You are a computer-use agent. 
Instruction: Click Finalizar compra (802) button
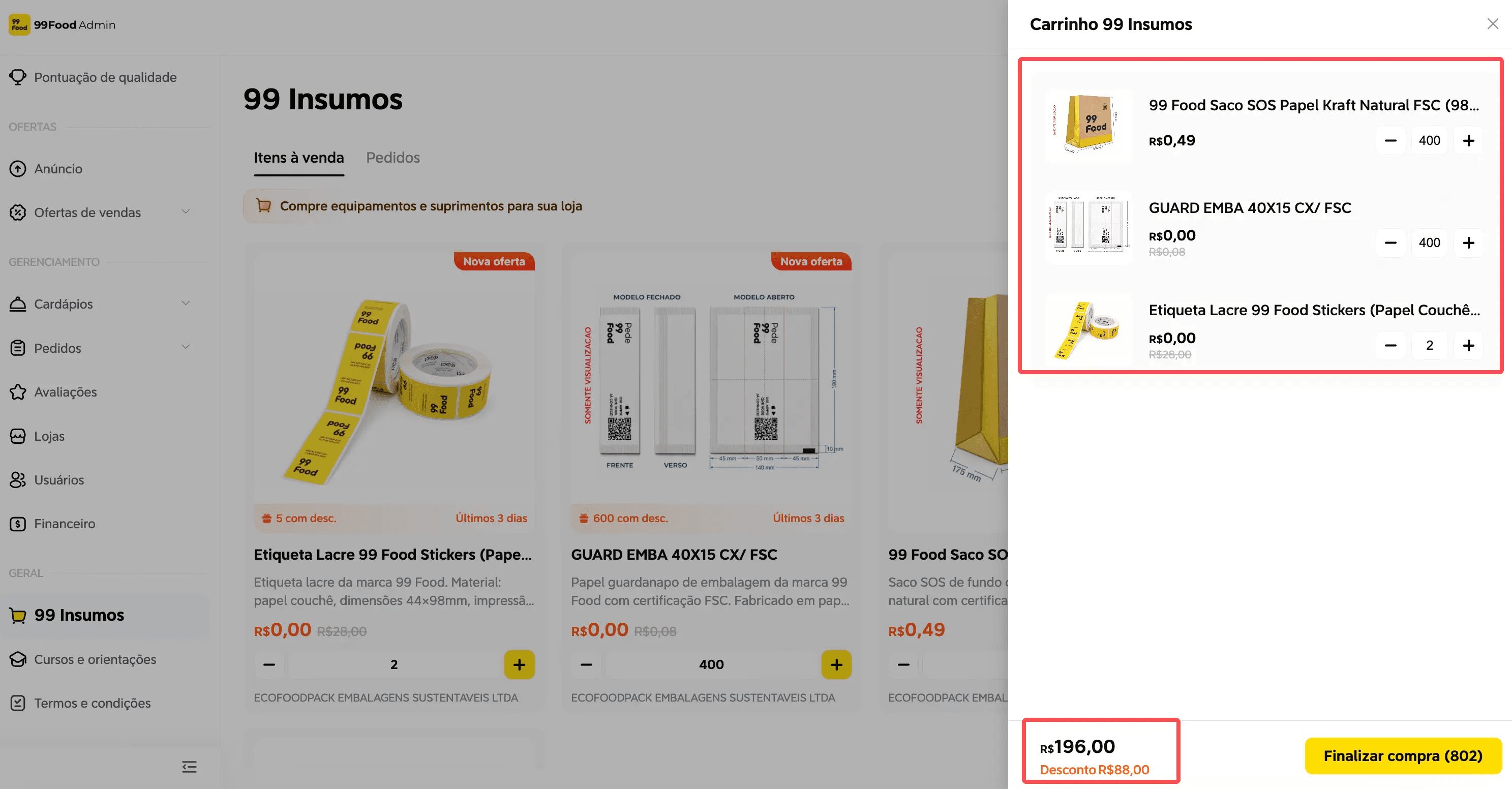coord(1403,755)
